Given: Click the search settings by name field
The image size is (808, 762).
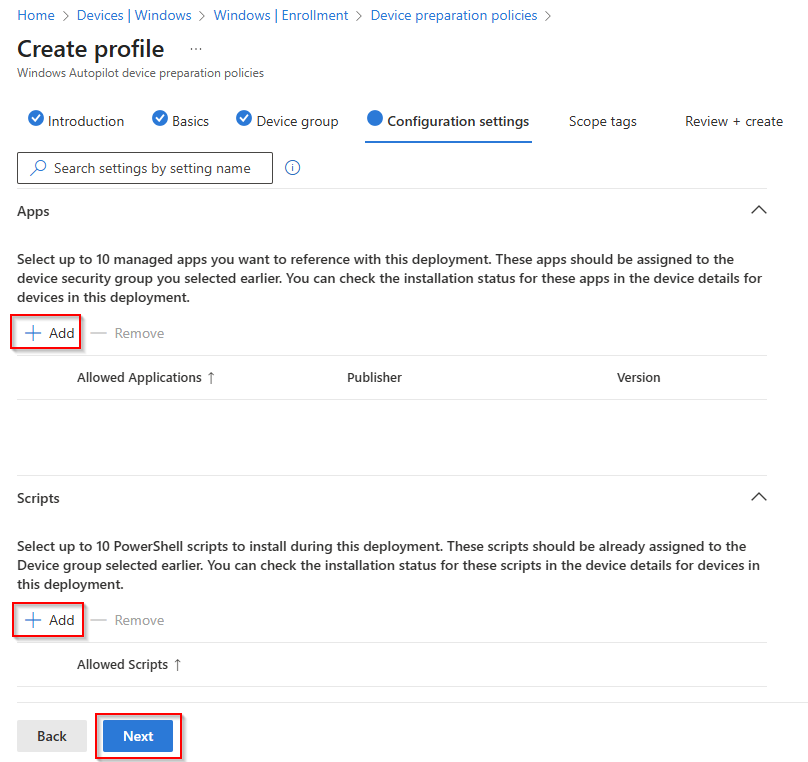Looking at the screenshot, I should [x=145, y=168].
